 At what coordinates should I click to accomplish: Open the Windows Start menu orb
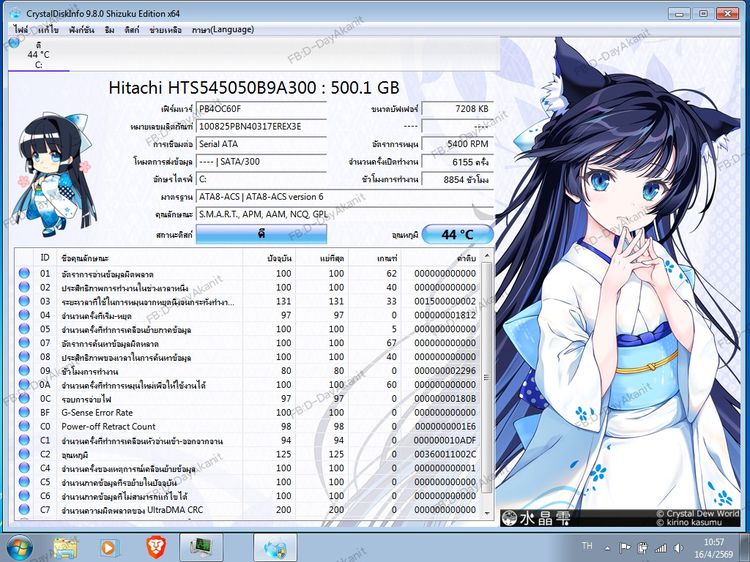coord(20,549)
